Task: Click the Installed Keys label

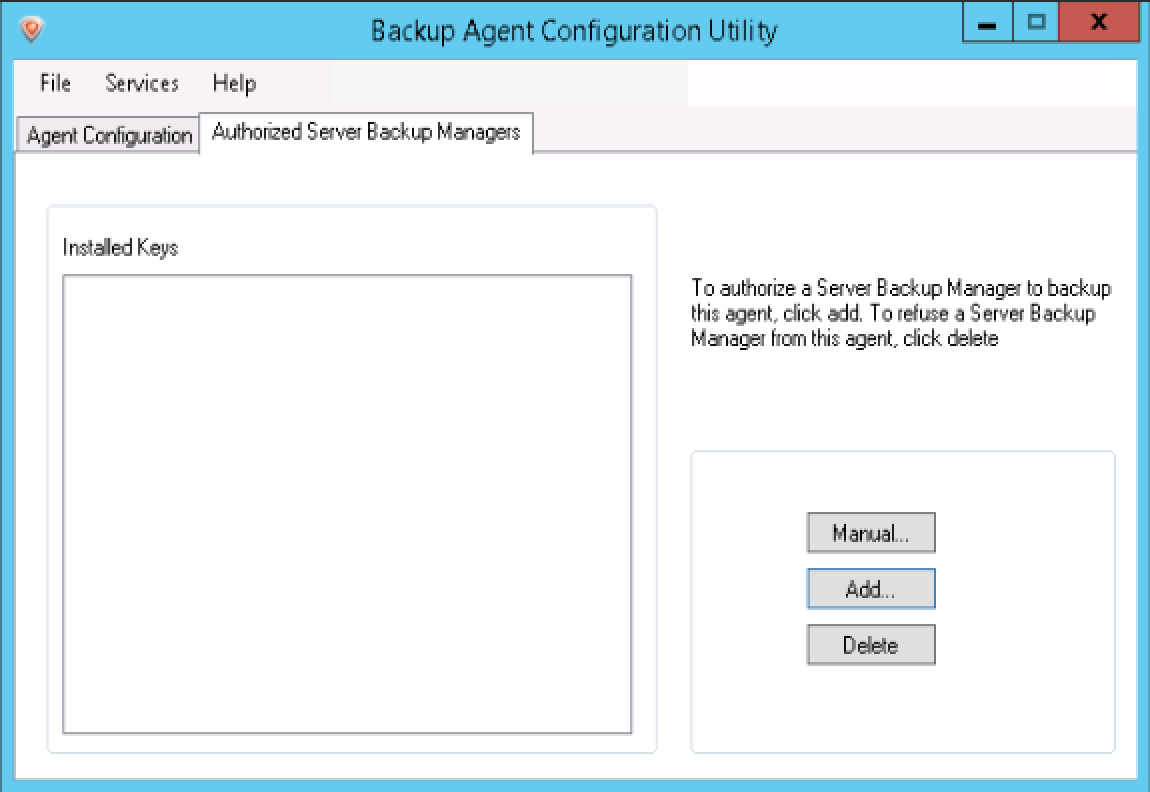Action: [120, 247]
